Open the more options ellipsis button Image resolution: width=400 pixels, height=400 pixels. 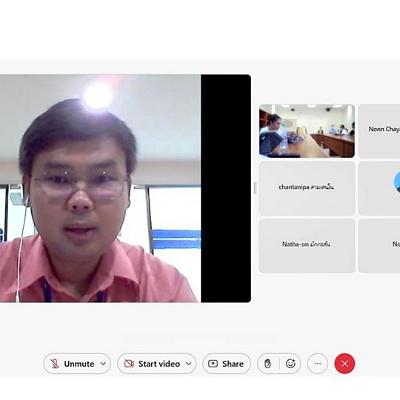click(317, 364)
